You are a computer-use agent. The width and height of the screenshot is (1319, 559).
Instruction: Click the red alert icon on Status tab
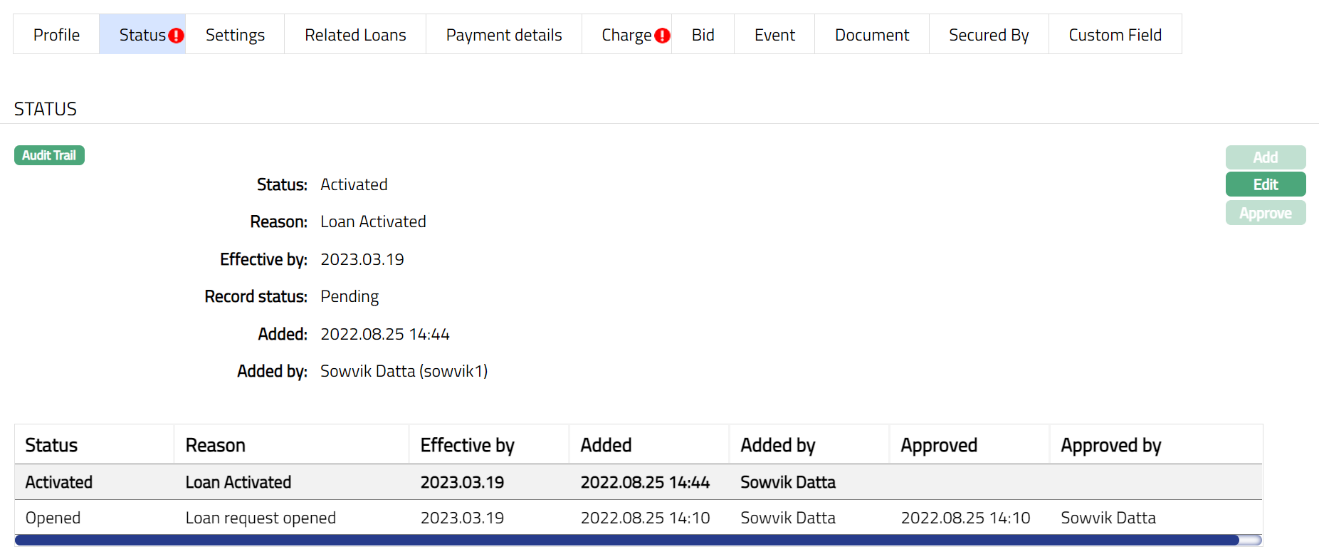176,36
